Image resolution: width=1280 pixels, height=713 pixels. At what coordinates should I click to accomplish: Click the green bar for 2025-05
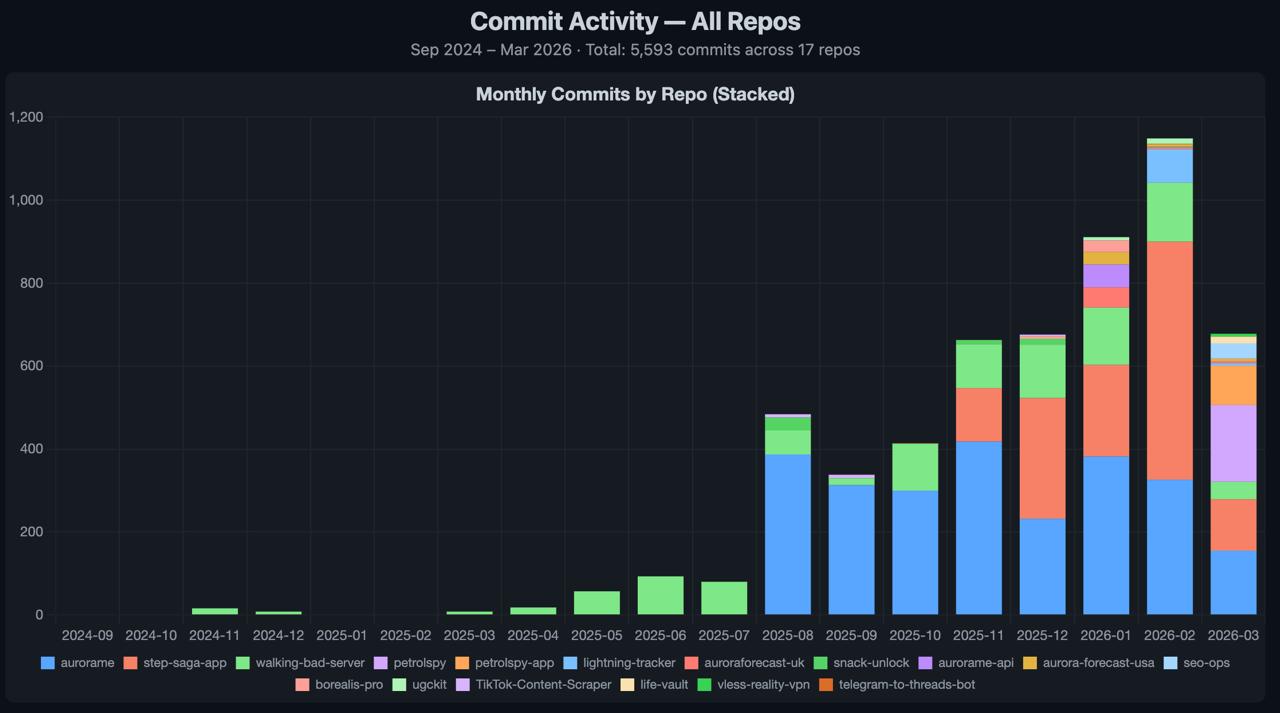597,603
